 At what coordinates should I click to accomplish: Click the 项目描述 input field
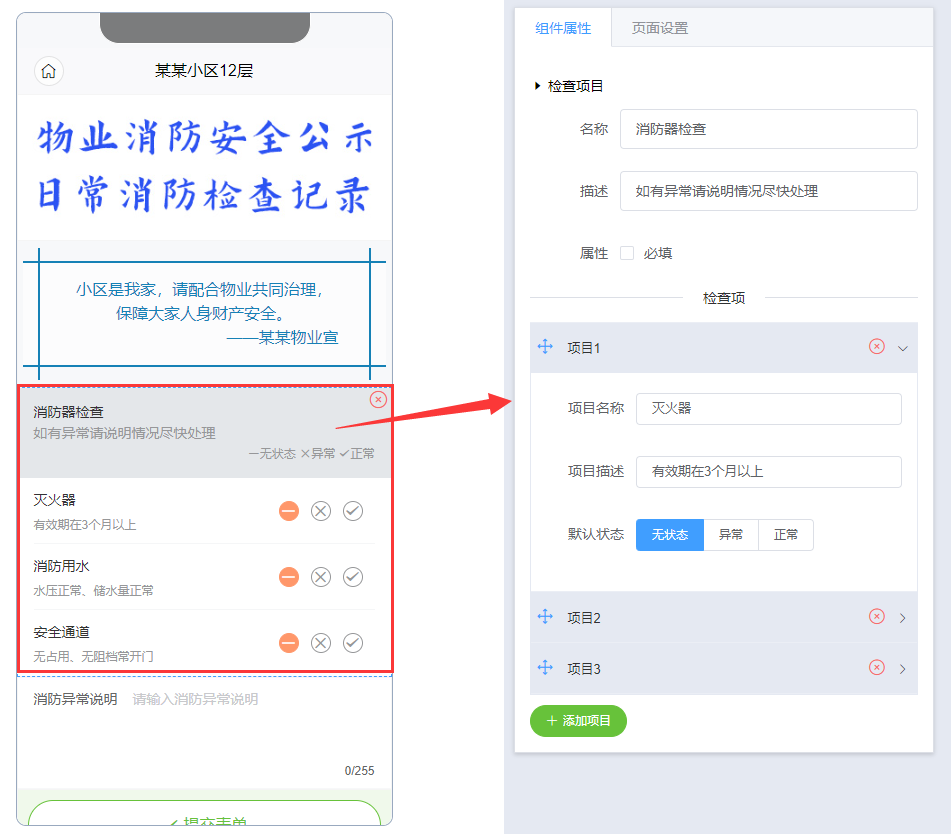(x=768, y=471)
